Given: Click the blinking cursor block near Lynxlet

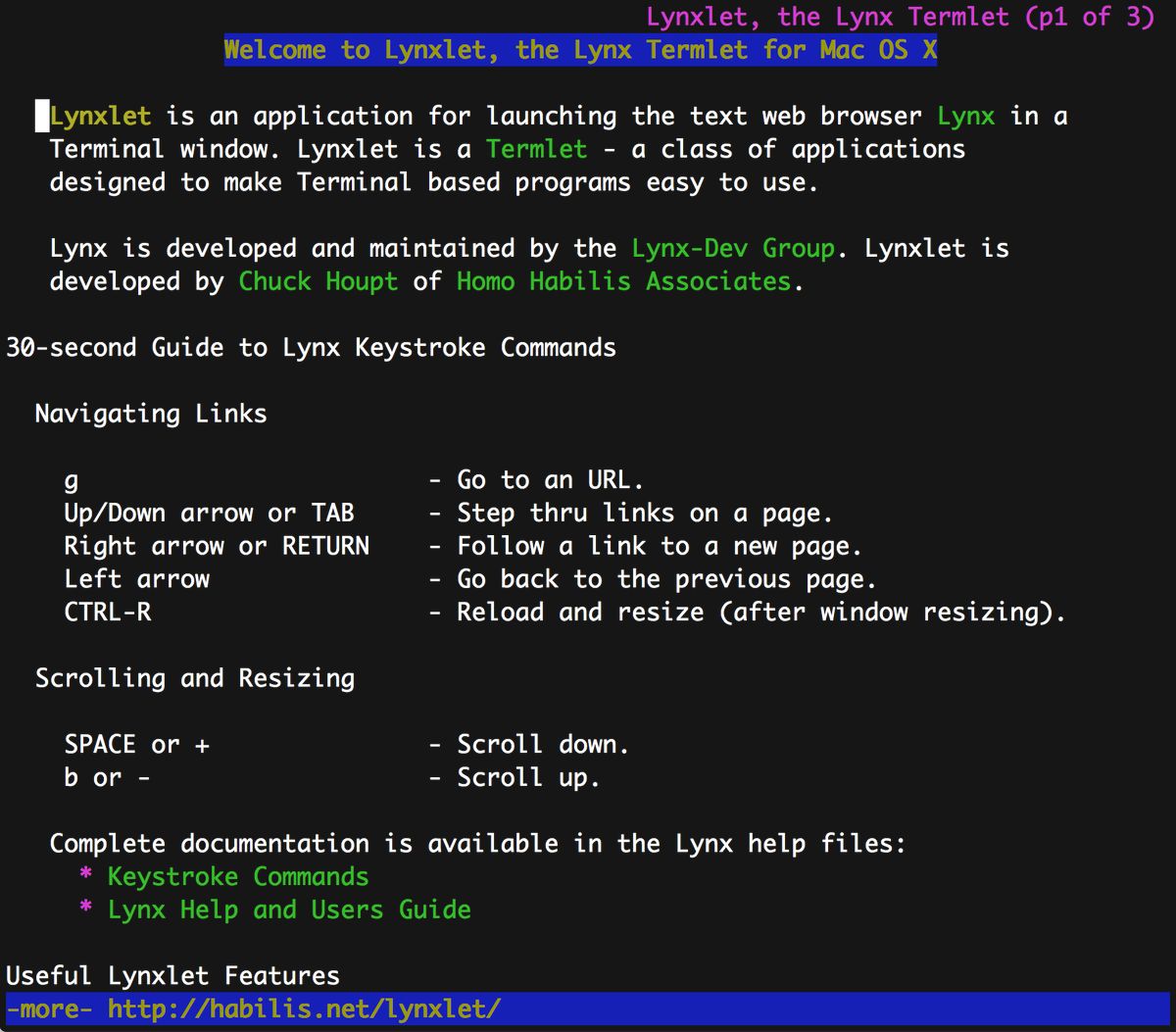Looking at the screenshot, I should point(40,116).
